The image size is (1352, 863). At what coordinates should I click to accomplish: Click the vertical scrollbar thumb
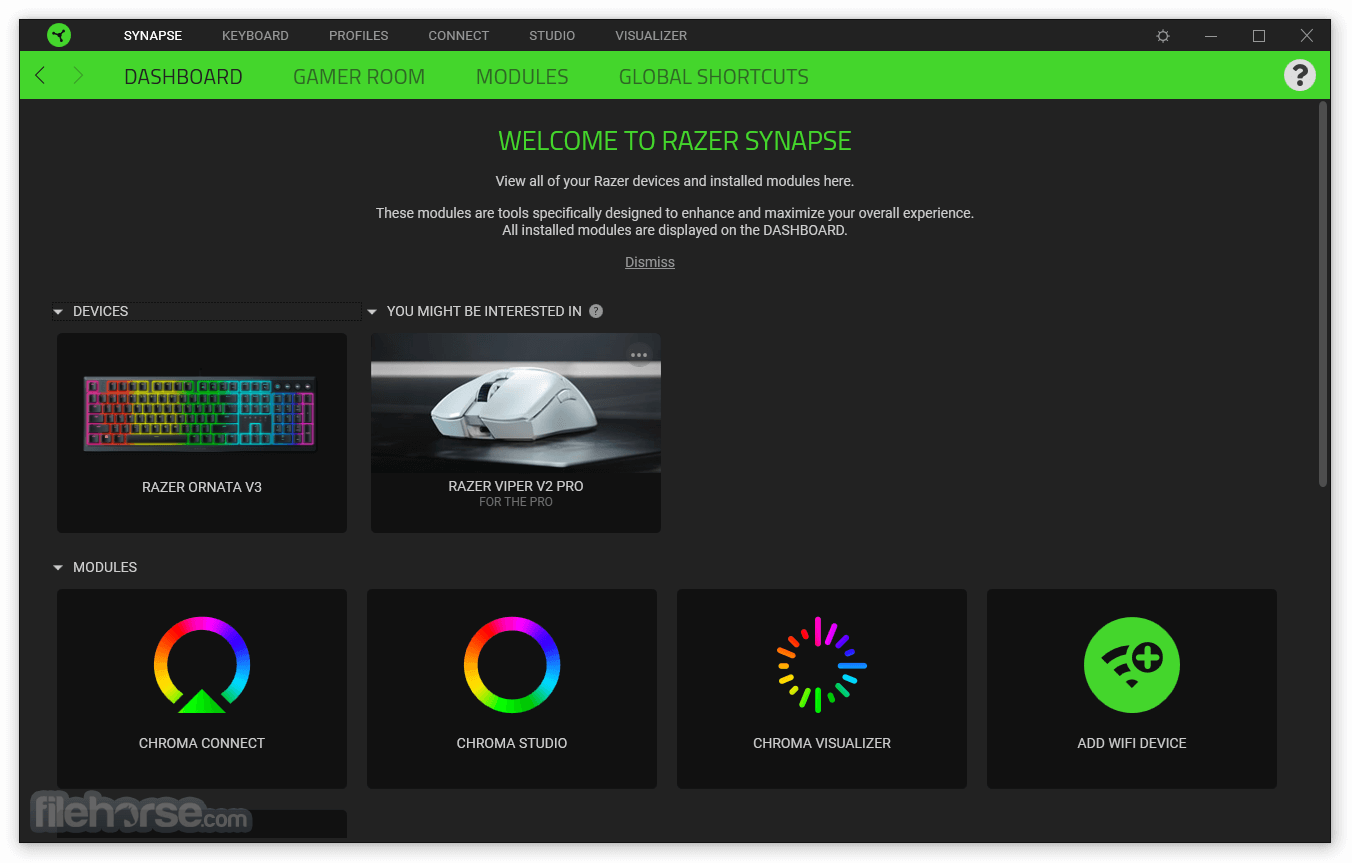[x=1323, y=295]
